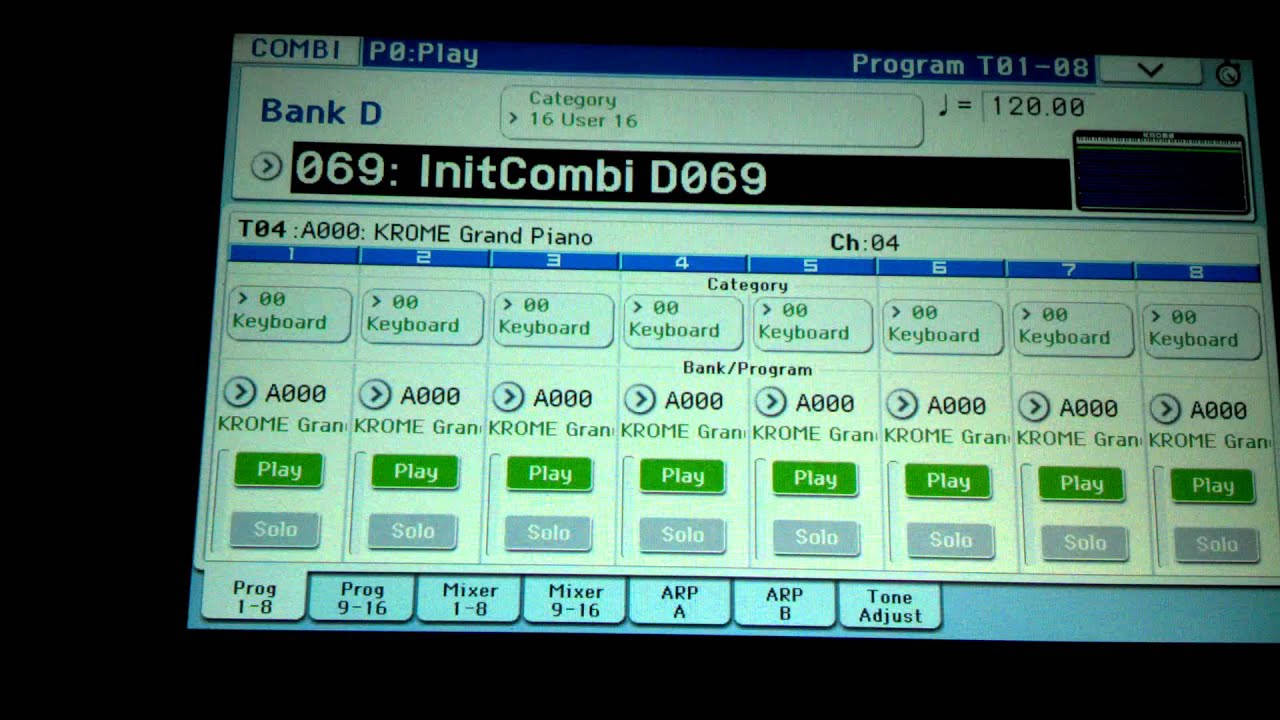Go to the ARP A tab
Viewport: 1280px width, 720px height.
pyautogui.click(x=680, y=602)
